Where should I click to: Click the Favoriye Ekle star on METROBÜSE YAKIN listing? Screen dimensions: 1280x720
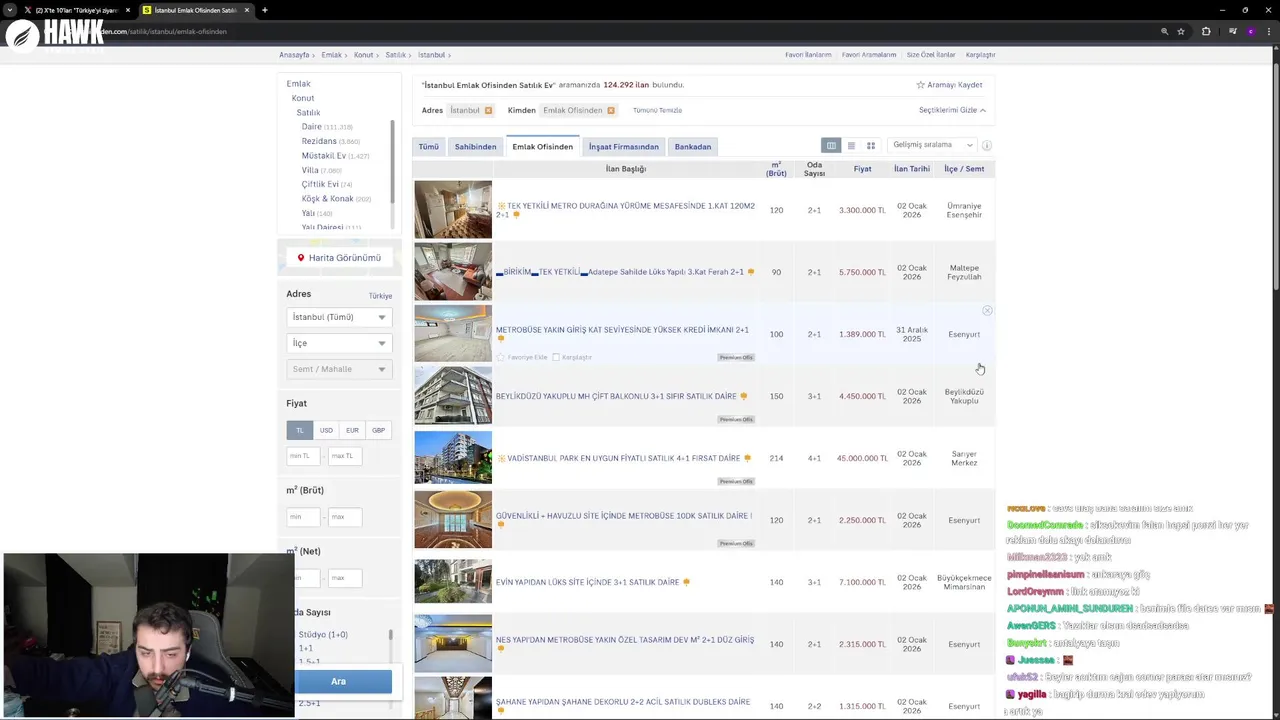coord(501,357)
